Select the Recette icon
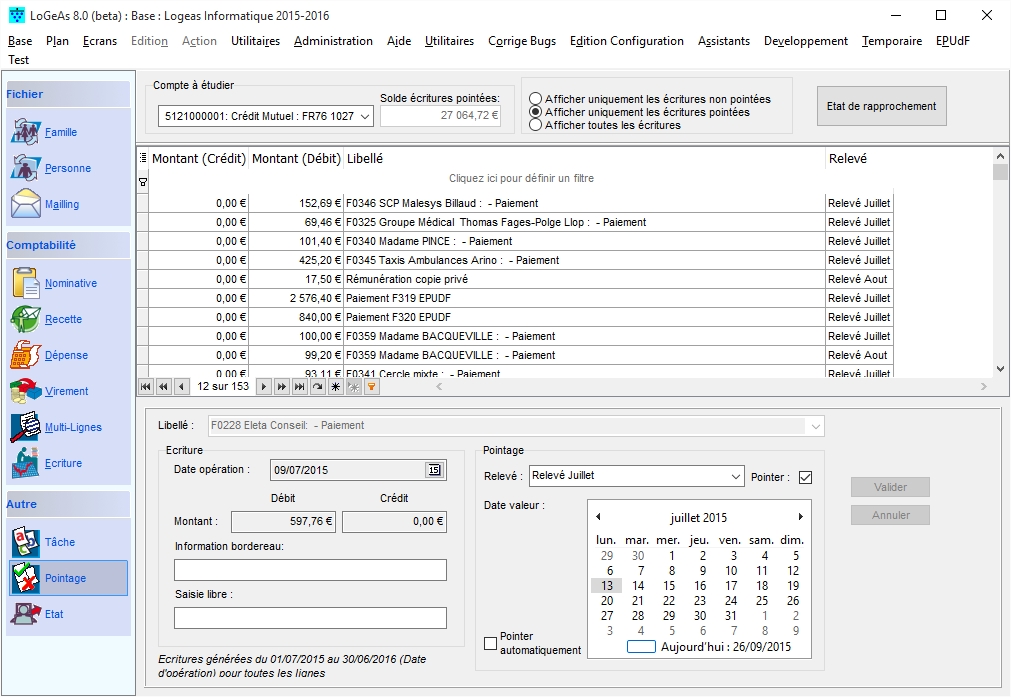 coord(26,319)
